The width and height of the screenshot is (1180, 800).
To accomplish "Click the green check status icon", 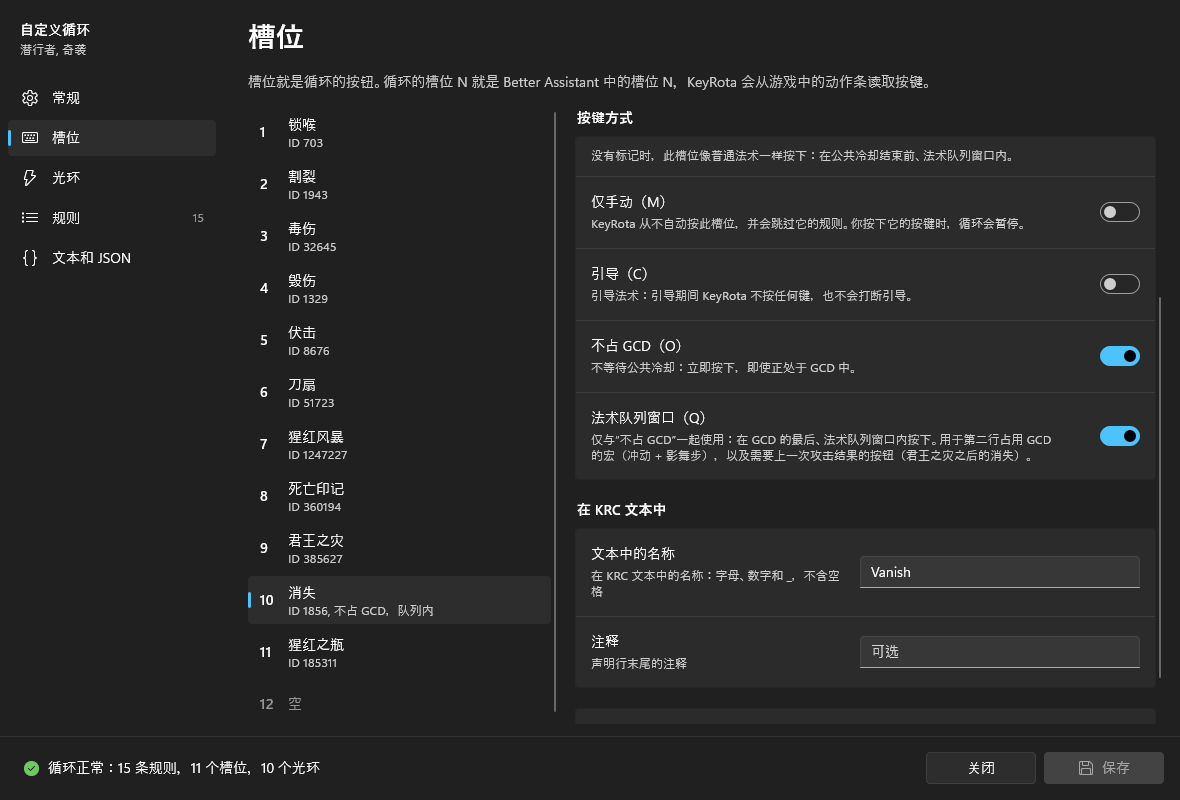I will pos(31,768).
